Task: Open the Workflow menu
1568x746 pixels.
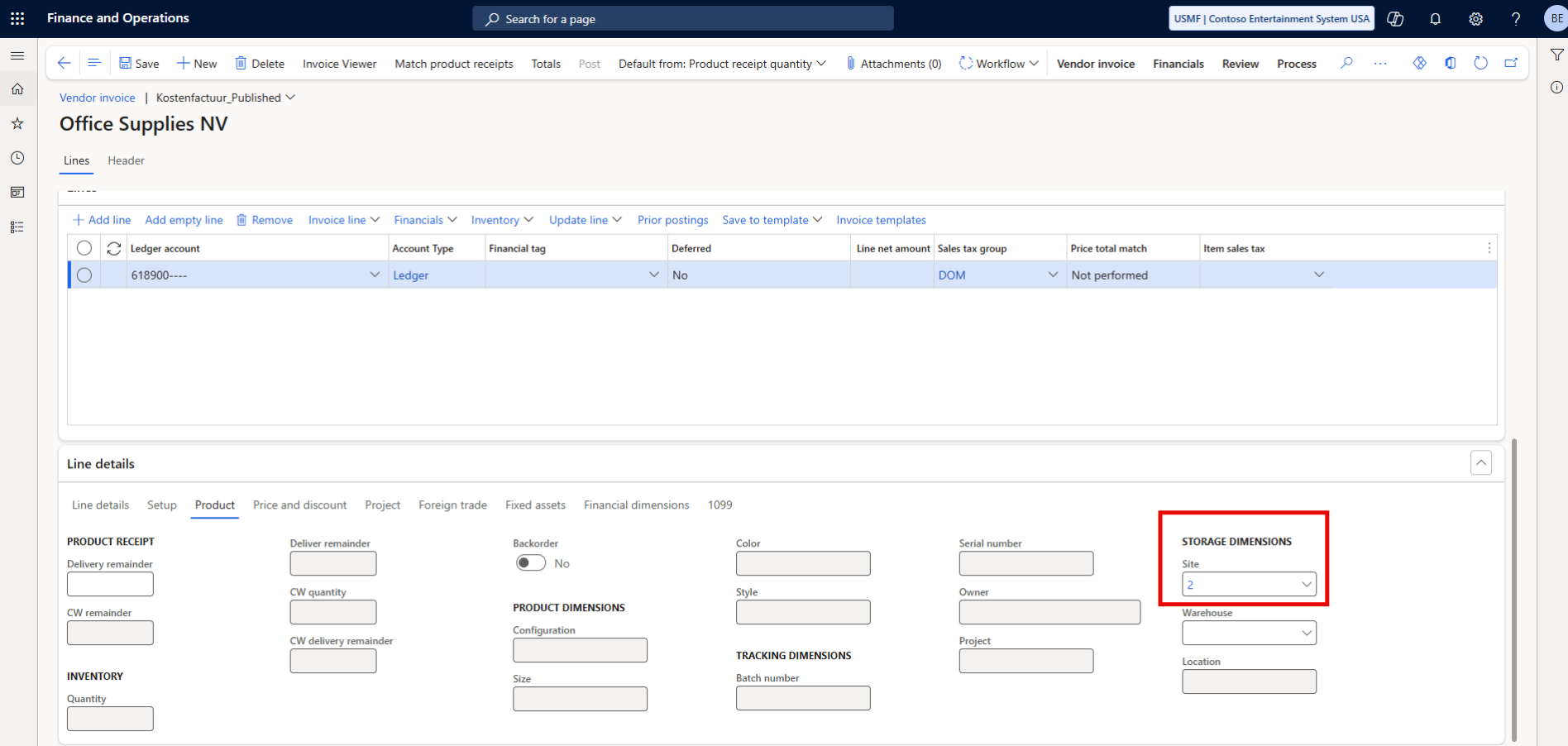Action: 999,64
